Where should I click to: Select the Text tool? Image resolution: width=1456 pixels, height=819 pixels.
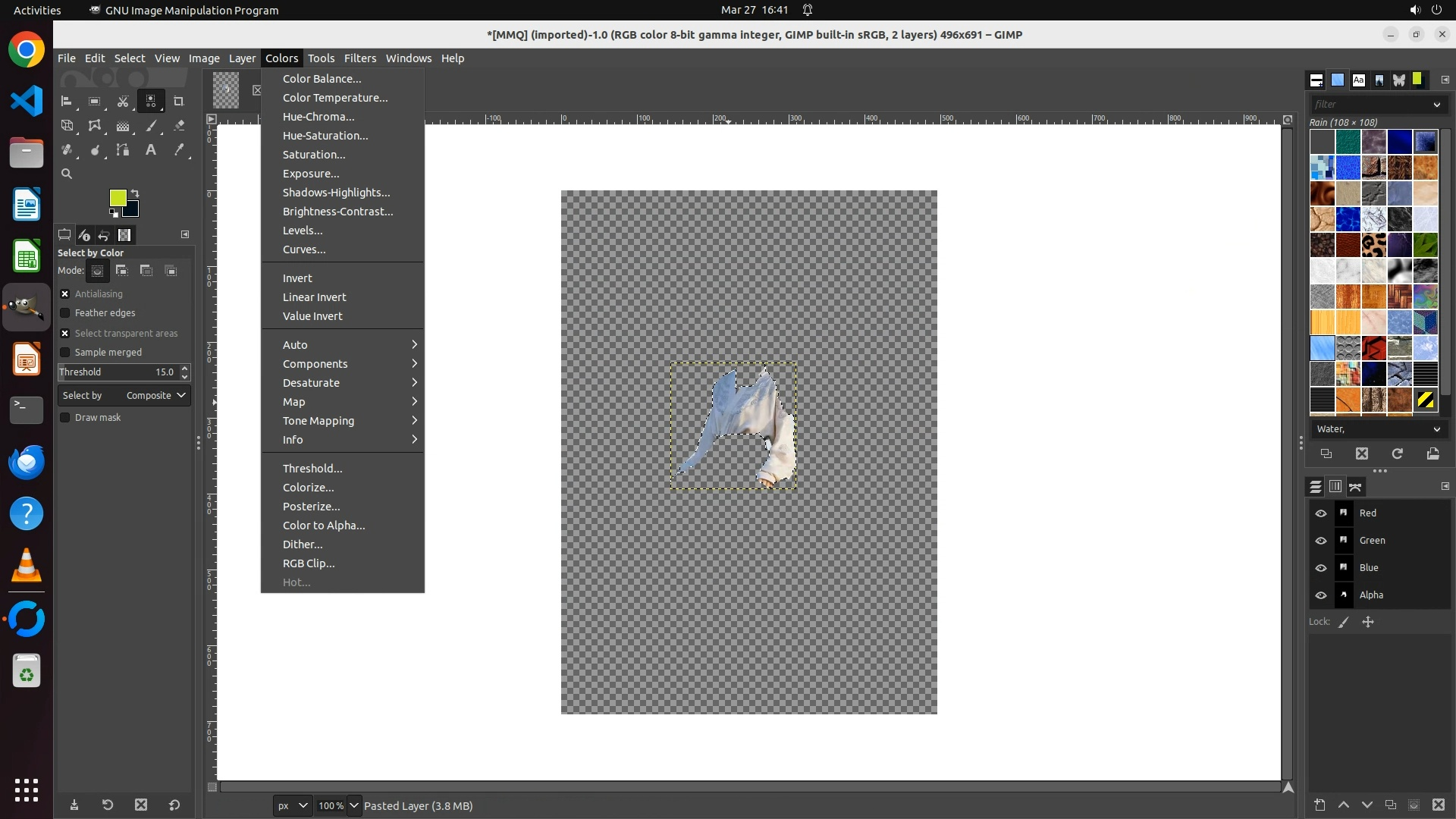pyautogui.click(x=151, y=150)
